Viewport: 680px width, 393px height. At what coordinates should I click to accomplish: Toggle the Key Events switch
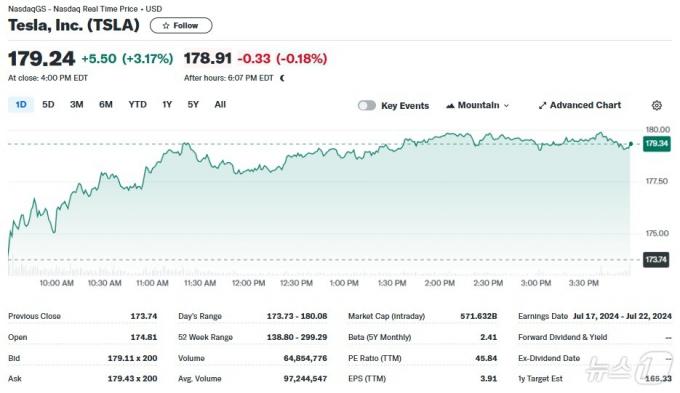coord(366,105)
